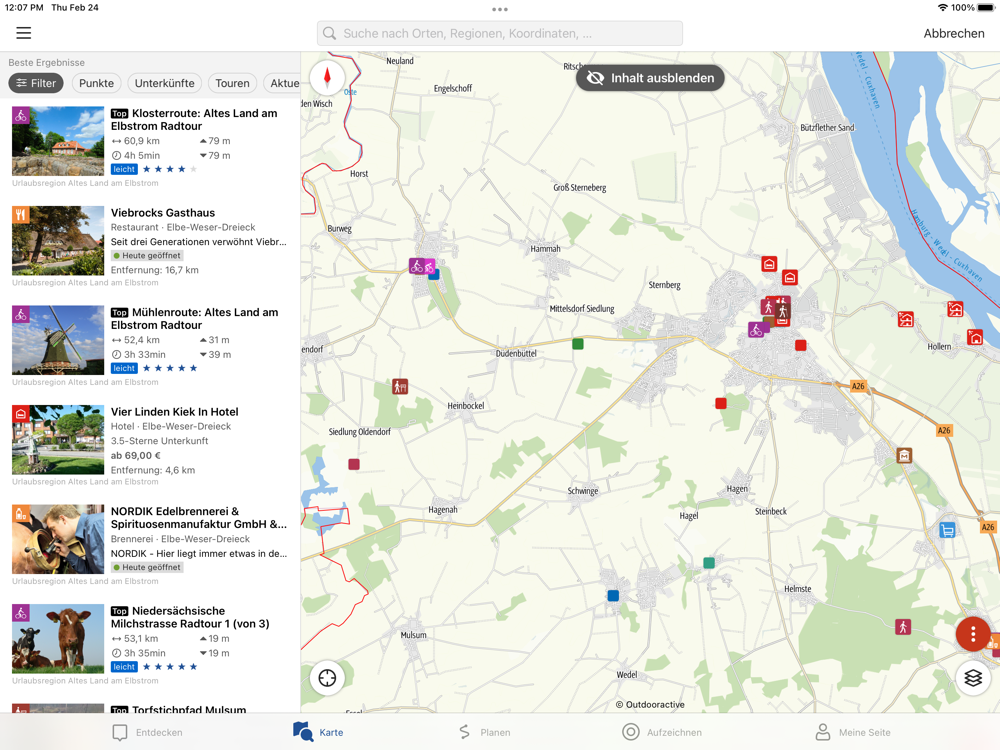The width and height of the screenshot is (1000, 750).
Task: Select the Touren filter chip
Action: point(232,83)
